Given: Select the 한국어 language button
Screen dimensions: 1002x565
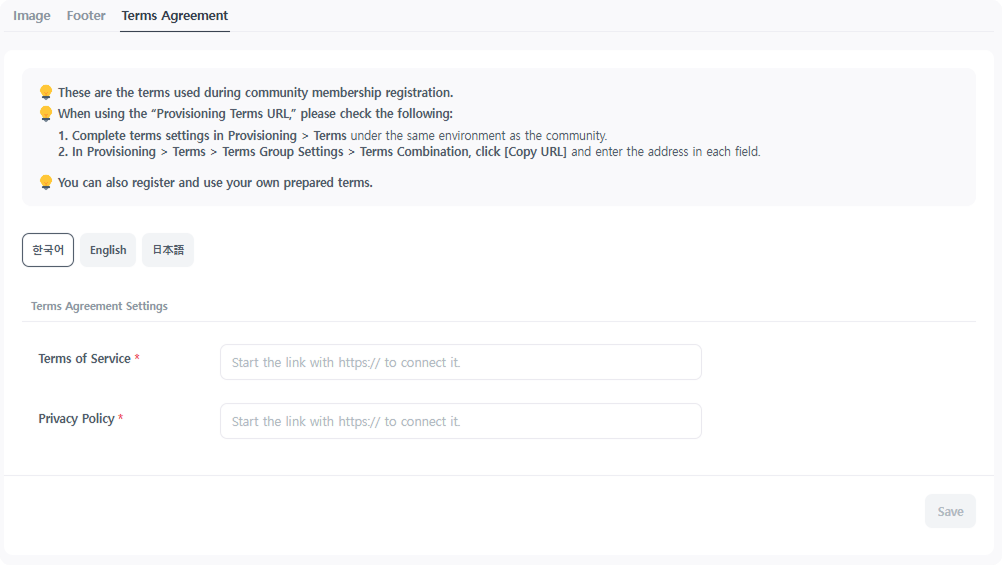Looking at the screenshot, I should 48,250.
